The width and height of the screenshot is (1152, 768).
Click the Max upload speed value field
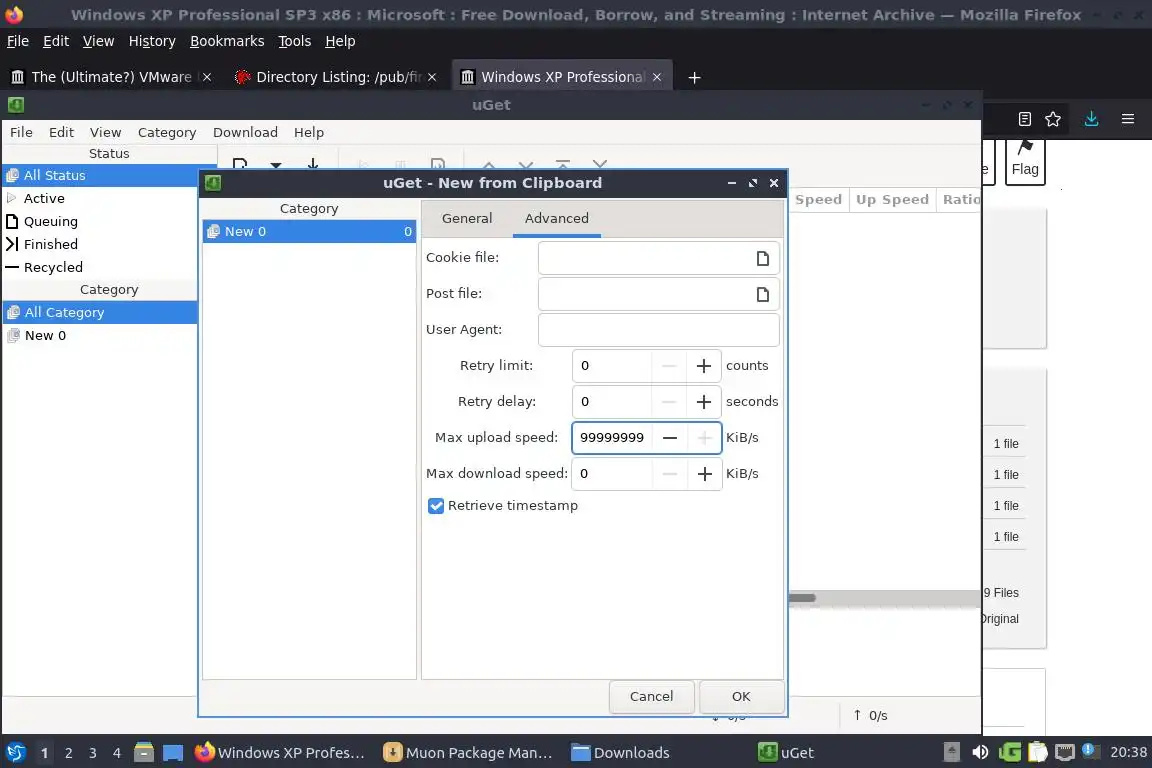tap(612, 438)
